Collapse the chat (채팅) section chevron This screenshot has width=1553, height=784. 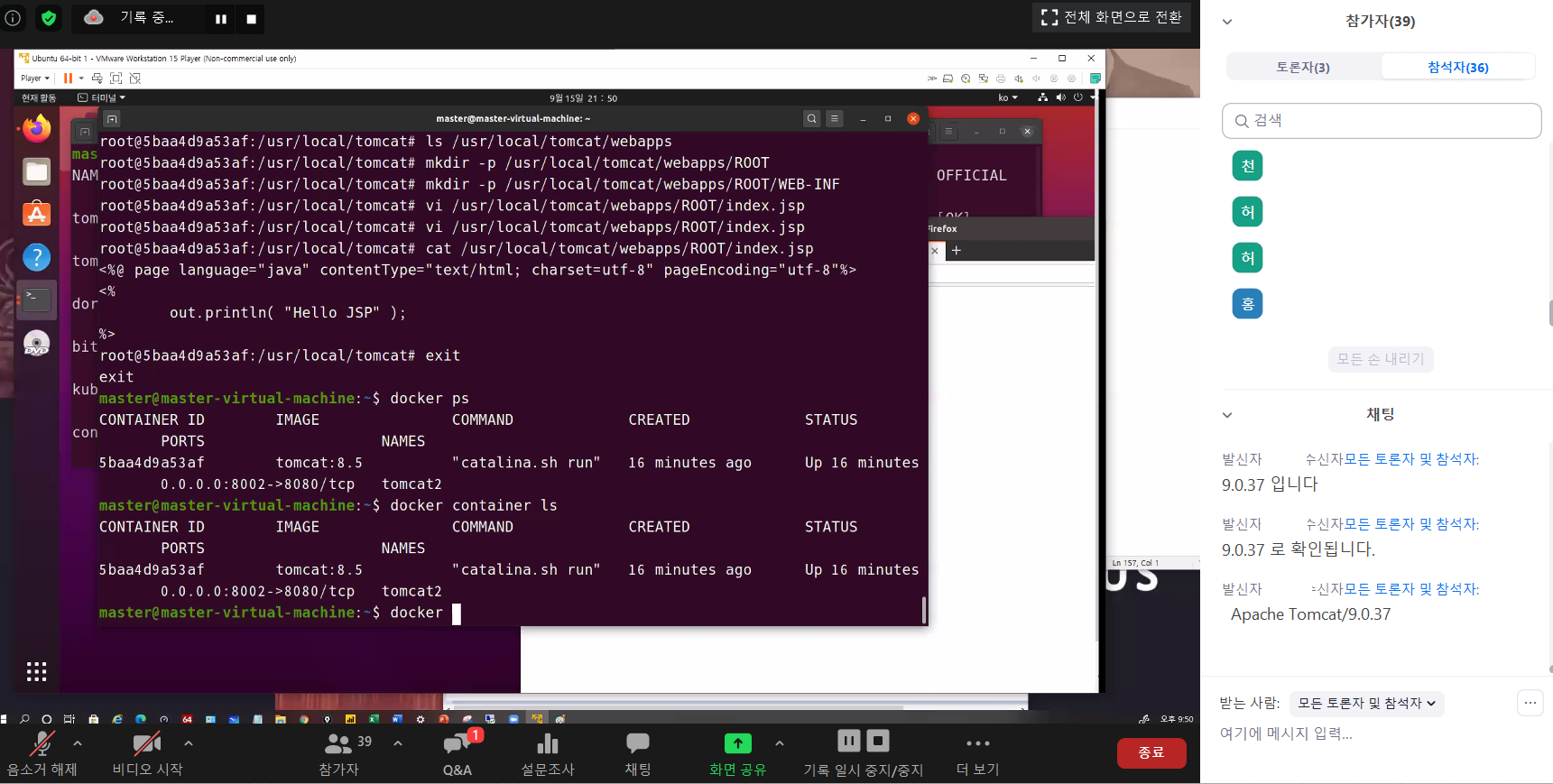pyautogui.click(x=1227, y=415)
